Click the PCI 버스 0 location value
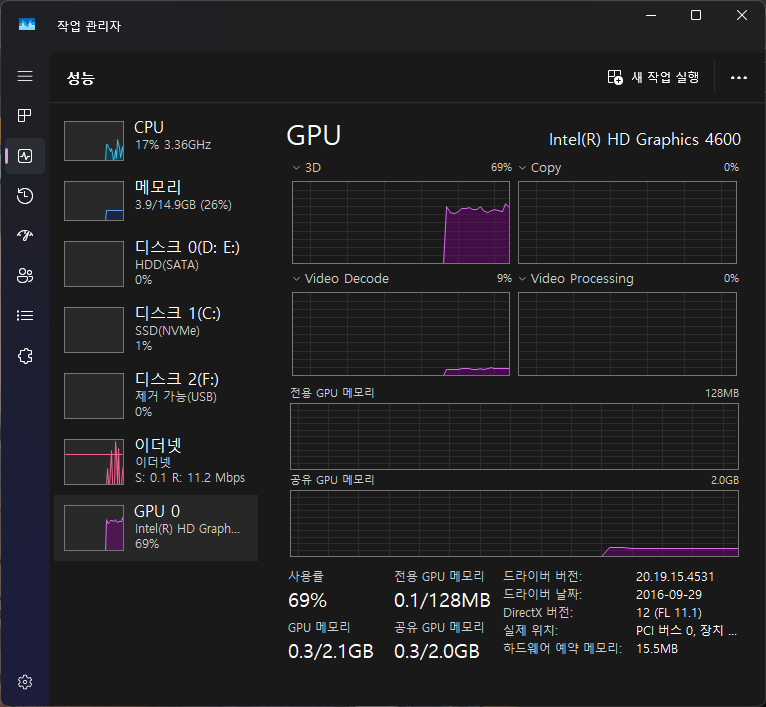This screenshot has height=707, width=766. pyautogui.click(x=686, y=631)
